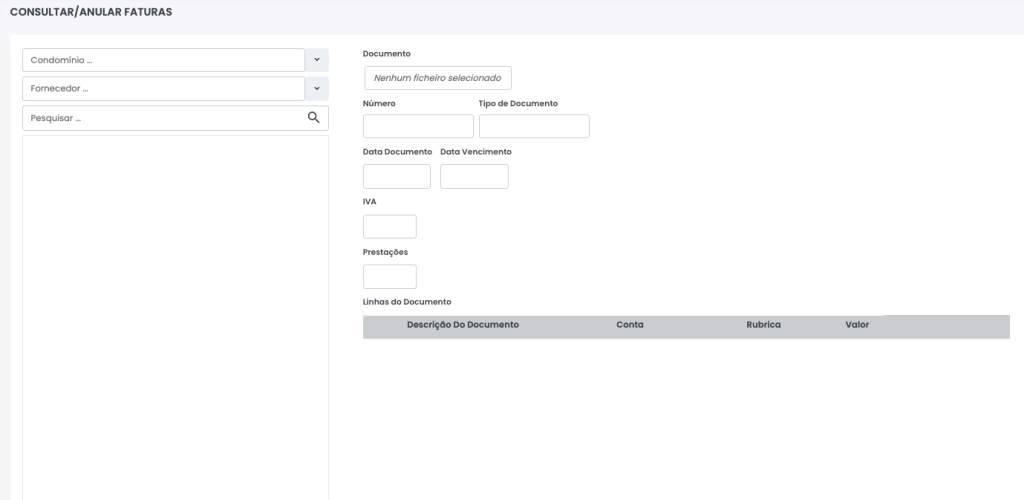Viewport: 1024px width, 500px height.
Task: Focus the Data Documento field
Action: [x=396, y=176]
